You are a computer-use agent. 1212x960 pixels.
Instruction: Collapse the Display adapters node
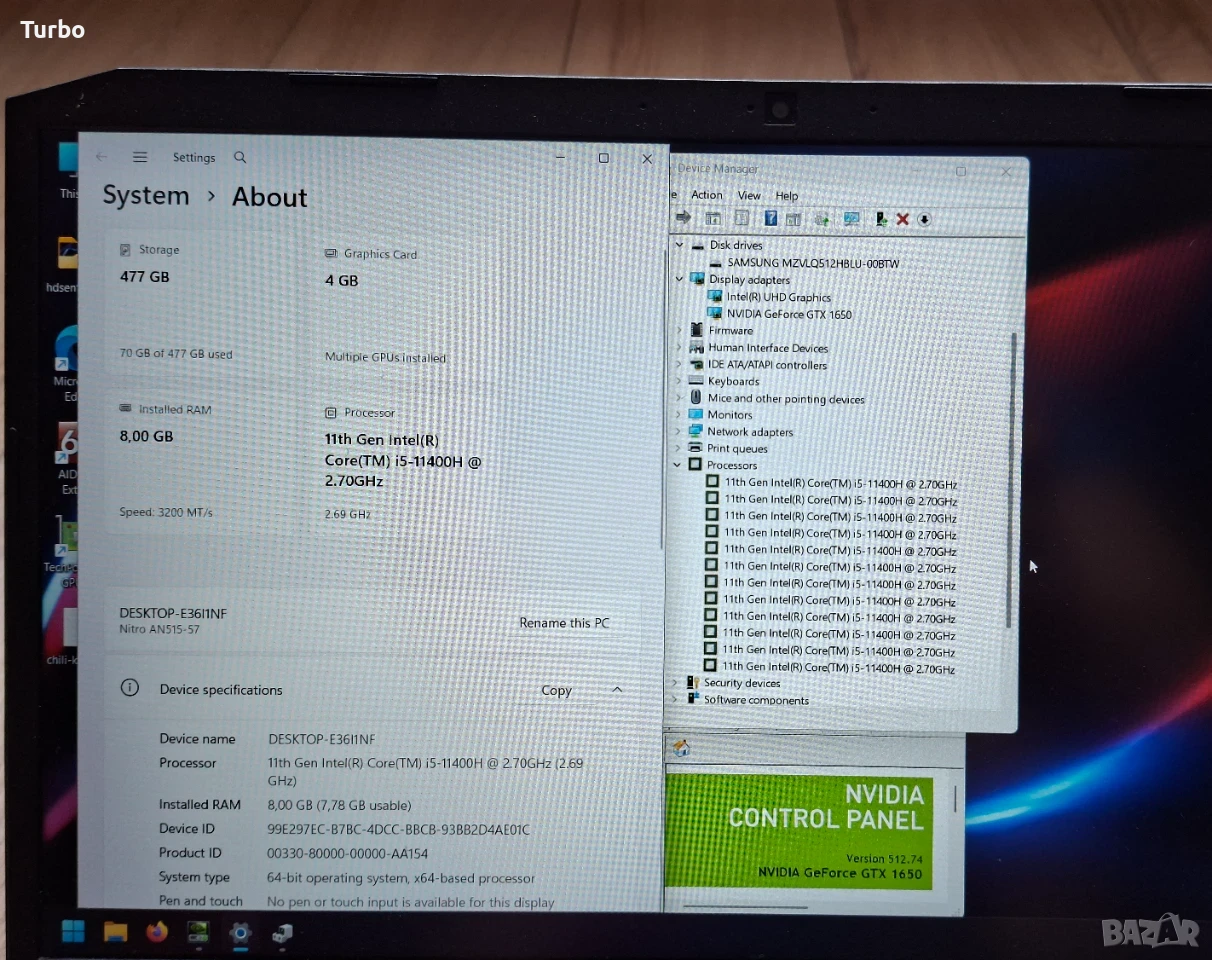[680, 279]
